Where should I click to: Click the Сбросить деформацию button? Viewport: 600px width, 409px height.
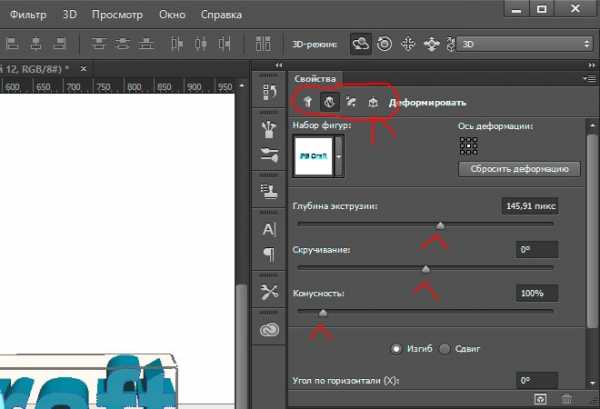tap(518, 169)
